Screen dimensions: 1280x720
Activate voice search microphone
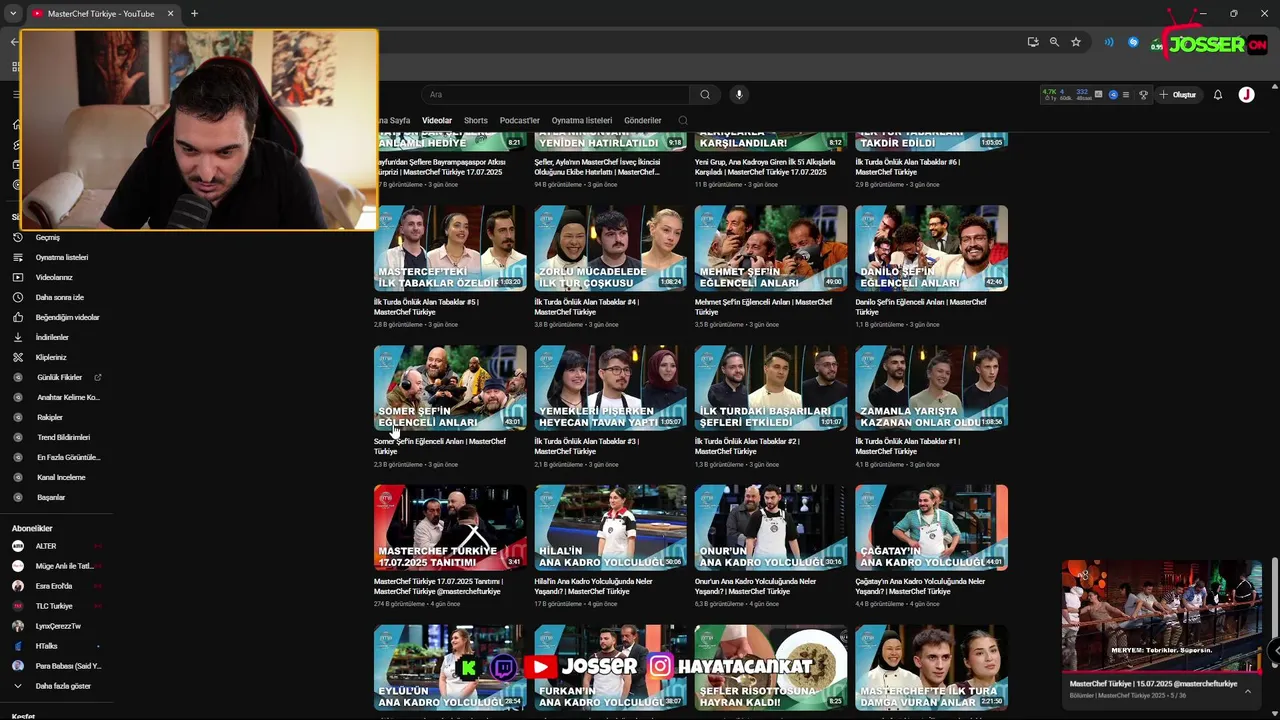click(x=739, y=95)
